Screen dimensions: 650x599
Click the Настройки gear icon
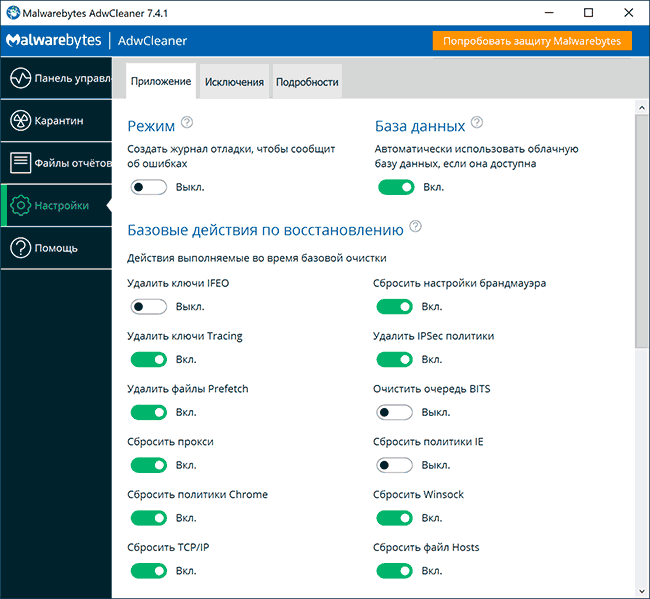pyautogui.click(x=20, y=205)
